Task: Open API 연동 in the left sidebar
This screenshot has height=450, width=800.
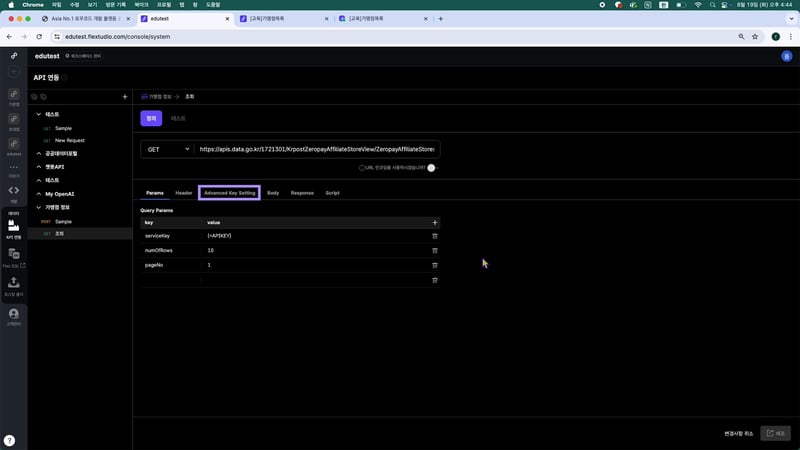Action: click(x=14, y=229)
